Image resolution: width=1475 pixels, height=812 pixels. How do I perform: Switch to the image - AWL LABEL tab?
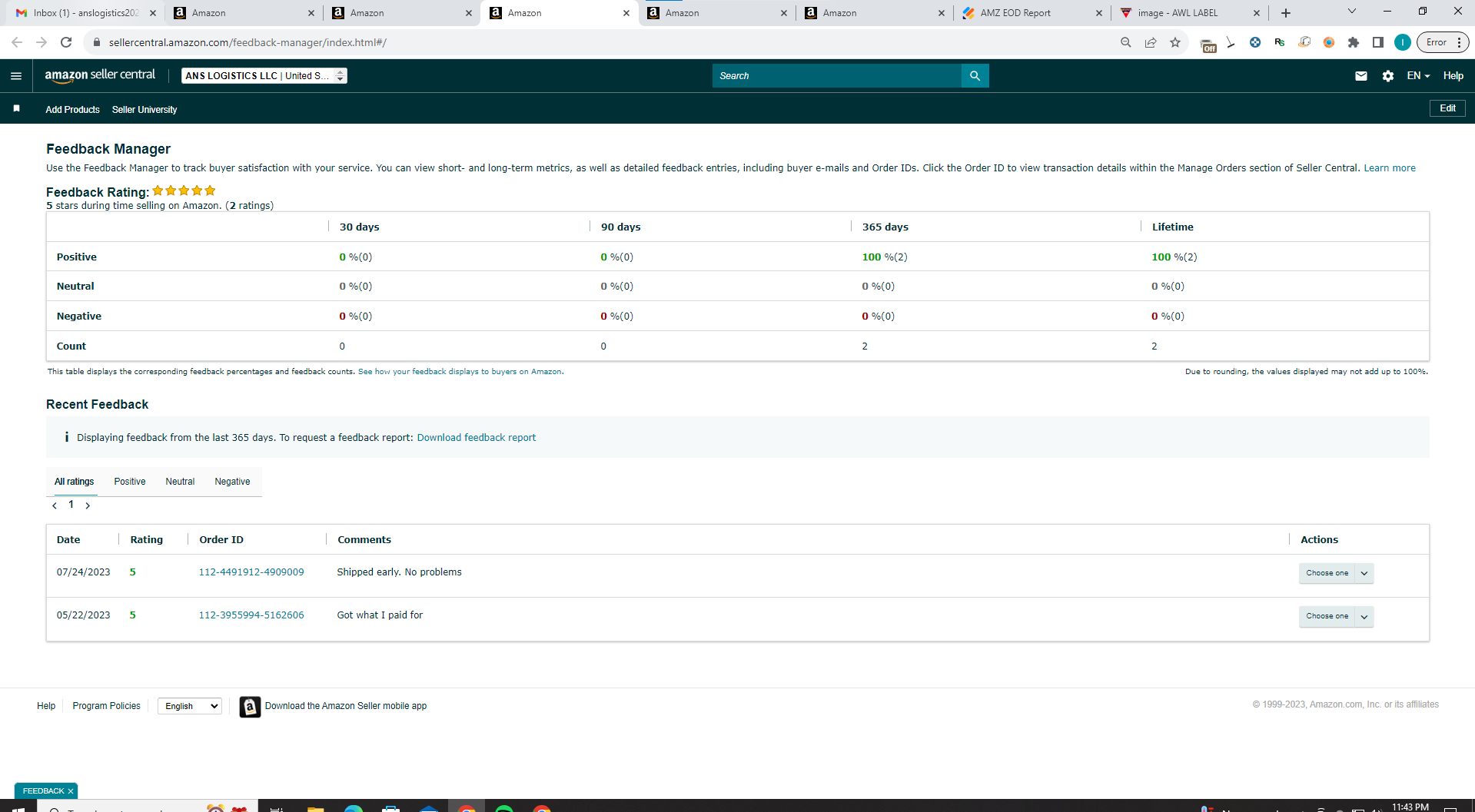[x=1189, y=13]
